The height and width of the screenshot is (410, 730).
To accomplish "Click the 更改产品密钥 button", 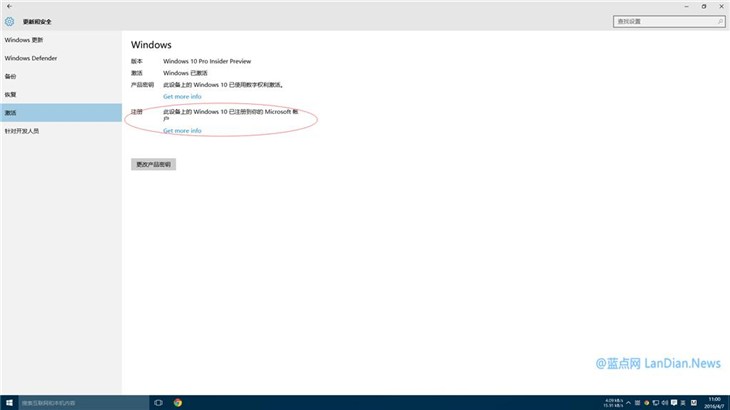I will [153, 164].
